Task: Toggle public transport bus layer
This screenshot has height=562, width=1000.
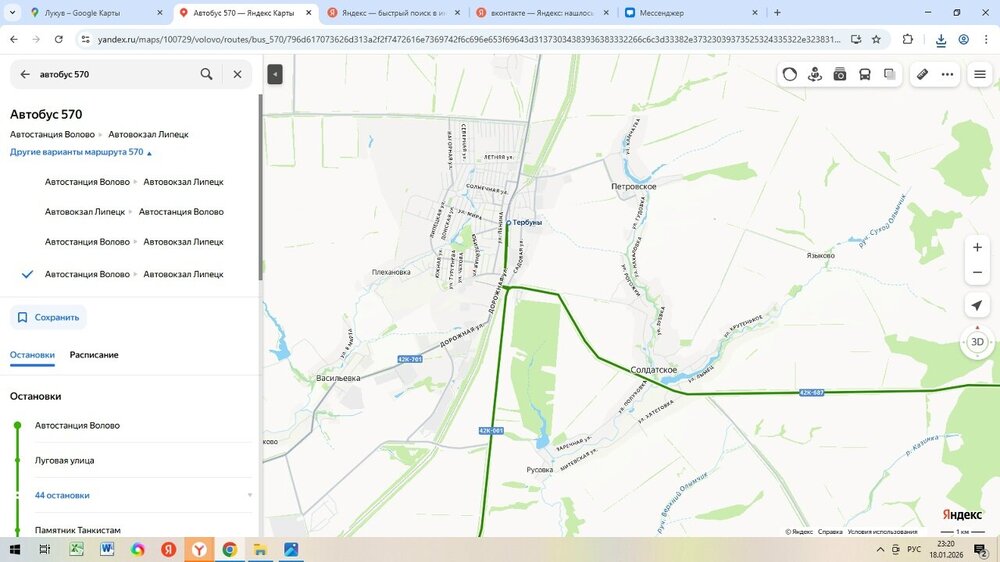Action: [864, 74]
